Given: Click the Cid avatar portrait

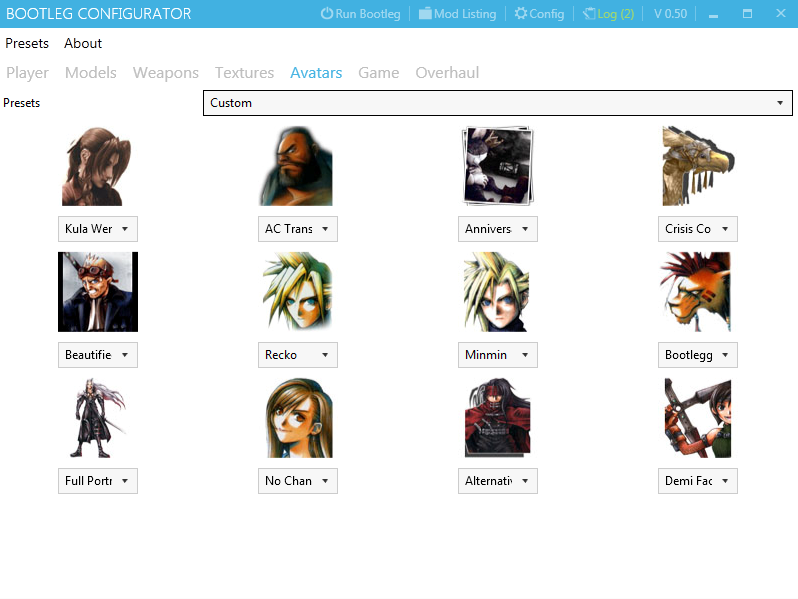Looking at the screenshot, I should pyautogui.click(x=98, y=292).
